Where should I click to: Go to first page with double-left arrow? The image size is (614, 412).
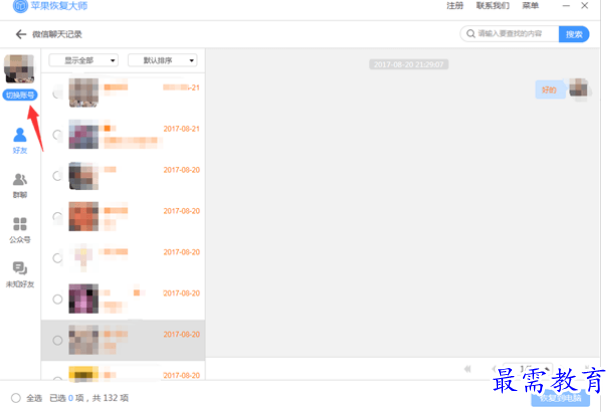(468, 369)
